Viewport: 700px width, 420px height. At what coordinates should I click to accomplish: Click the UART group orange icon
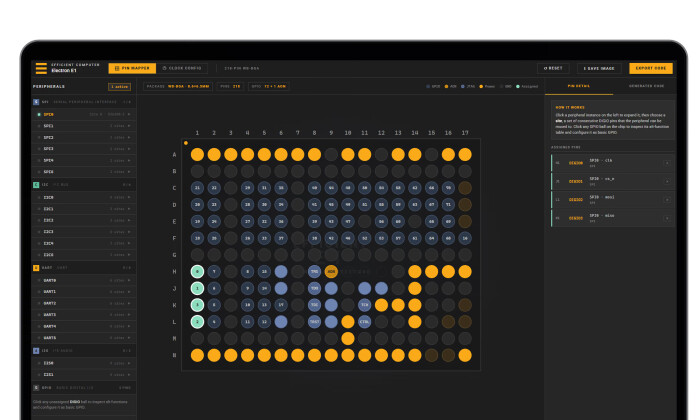click(36, 268)
